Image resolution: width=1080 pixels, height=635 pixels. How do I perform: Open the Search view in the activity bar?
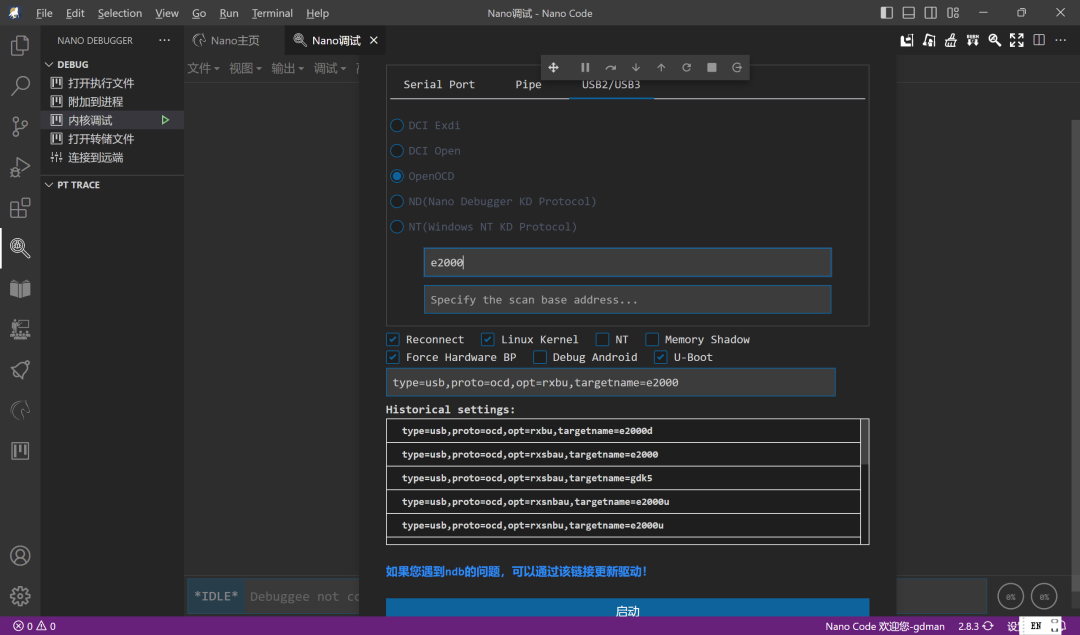click(20, 86)
